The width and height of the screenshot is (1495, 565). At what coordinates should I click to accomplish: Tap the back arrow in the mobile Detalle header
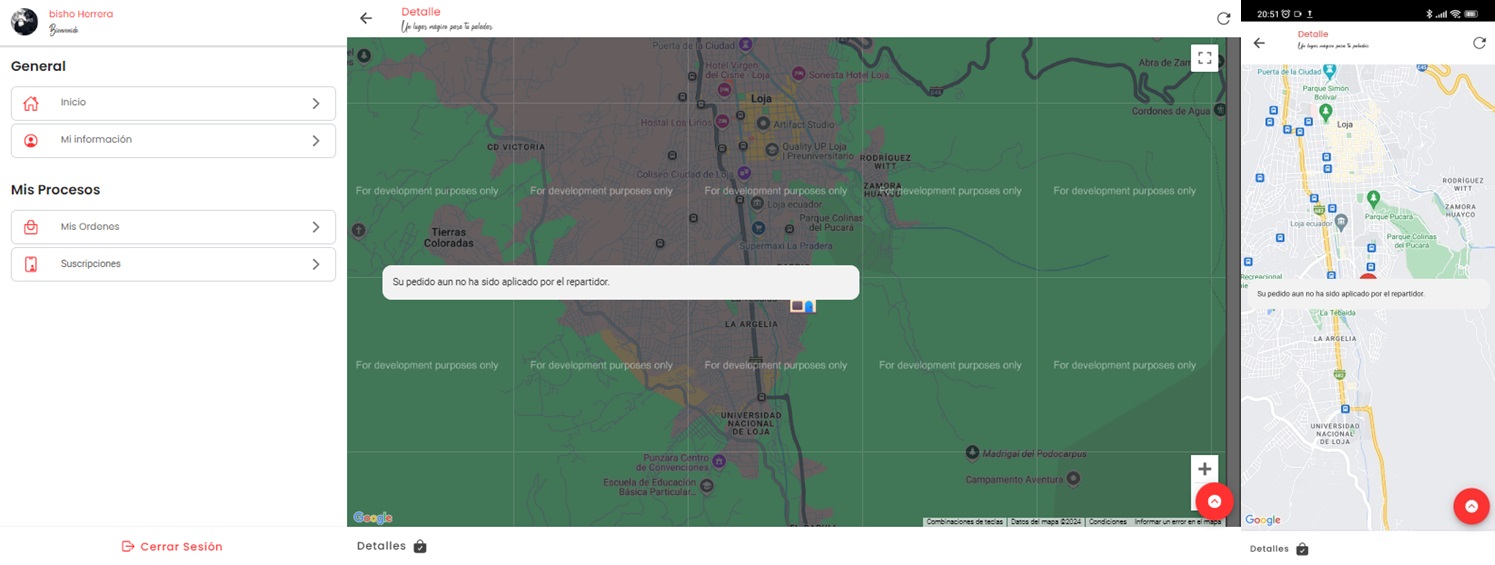pyautogui.click(x=1259, y=43)
